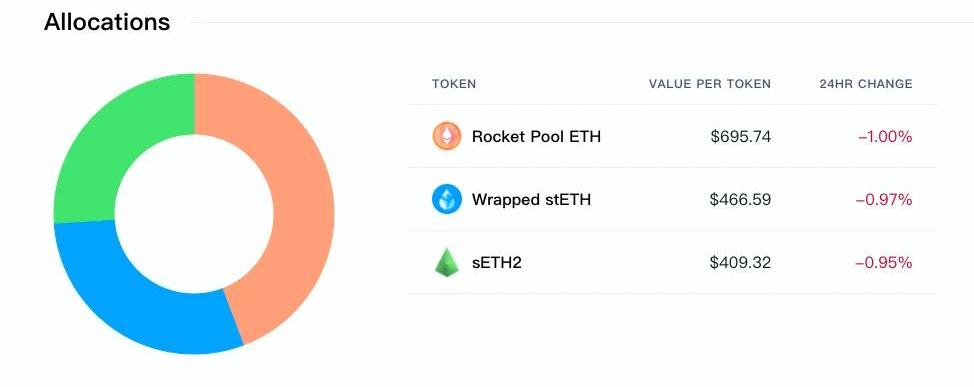Open the sETH2 token name
974x387 pixels.
point(496,263)
